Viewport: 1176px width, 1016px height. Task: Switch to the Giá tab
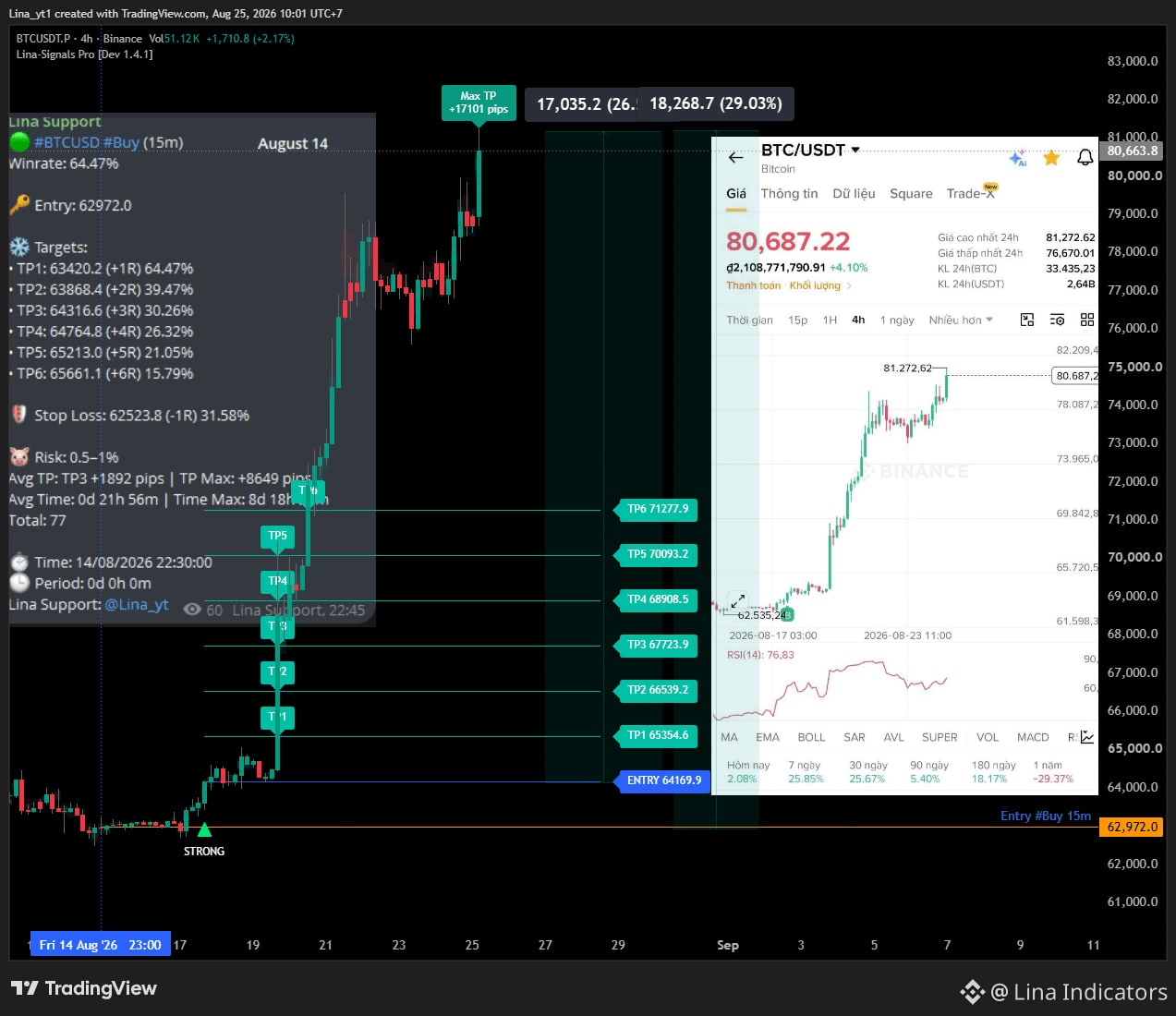pyautogui.click(x=736, y=193)
